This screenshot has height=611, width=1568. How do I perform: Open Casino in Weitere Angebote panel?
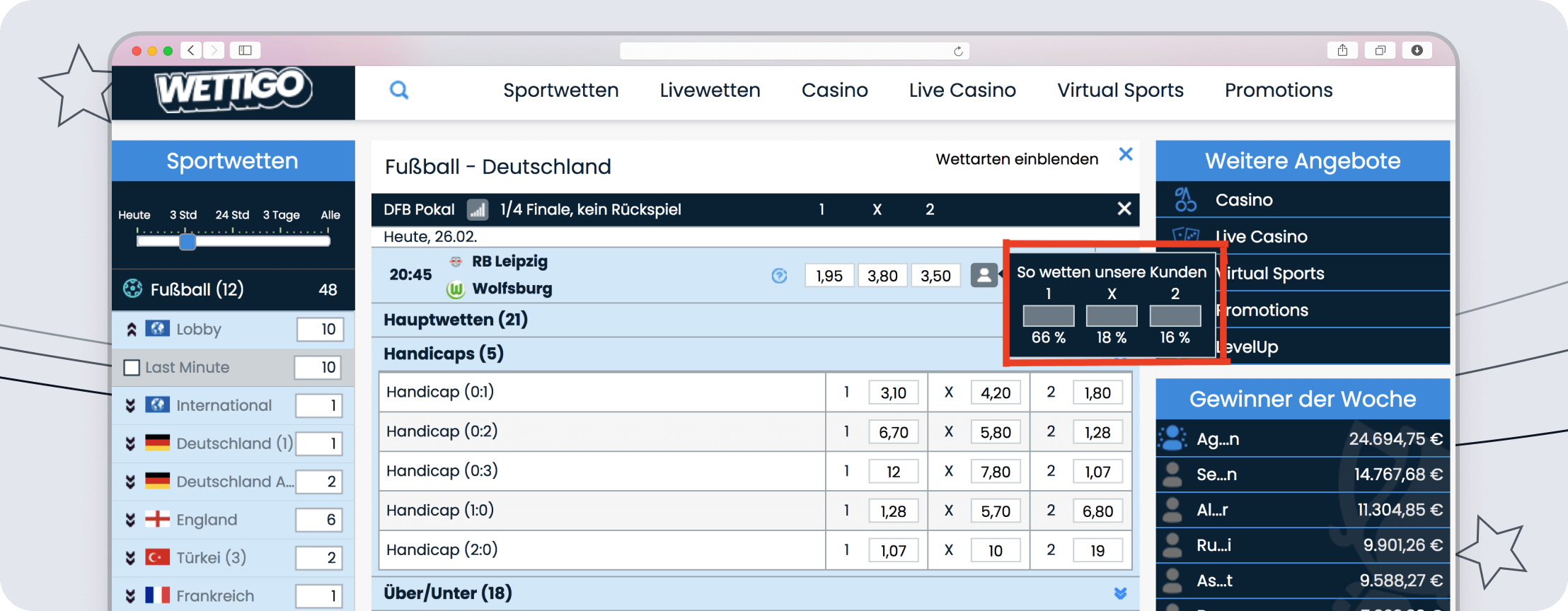pos(1303,200)
